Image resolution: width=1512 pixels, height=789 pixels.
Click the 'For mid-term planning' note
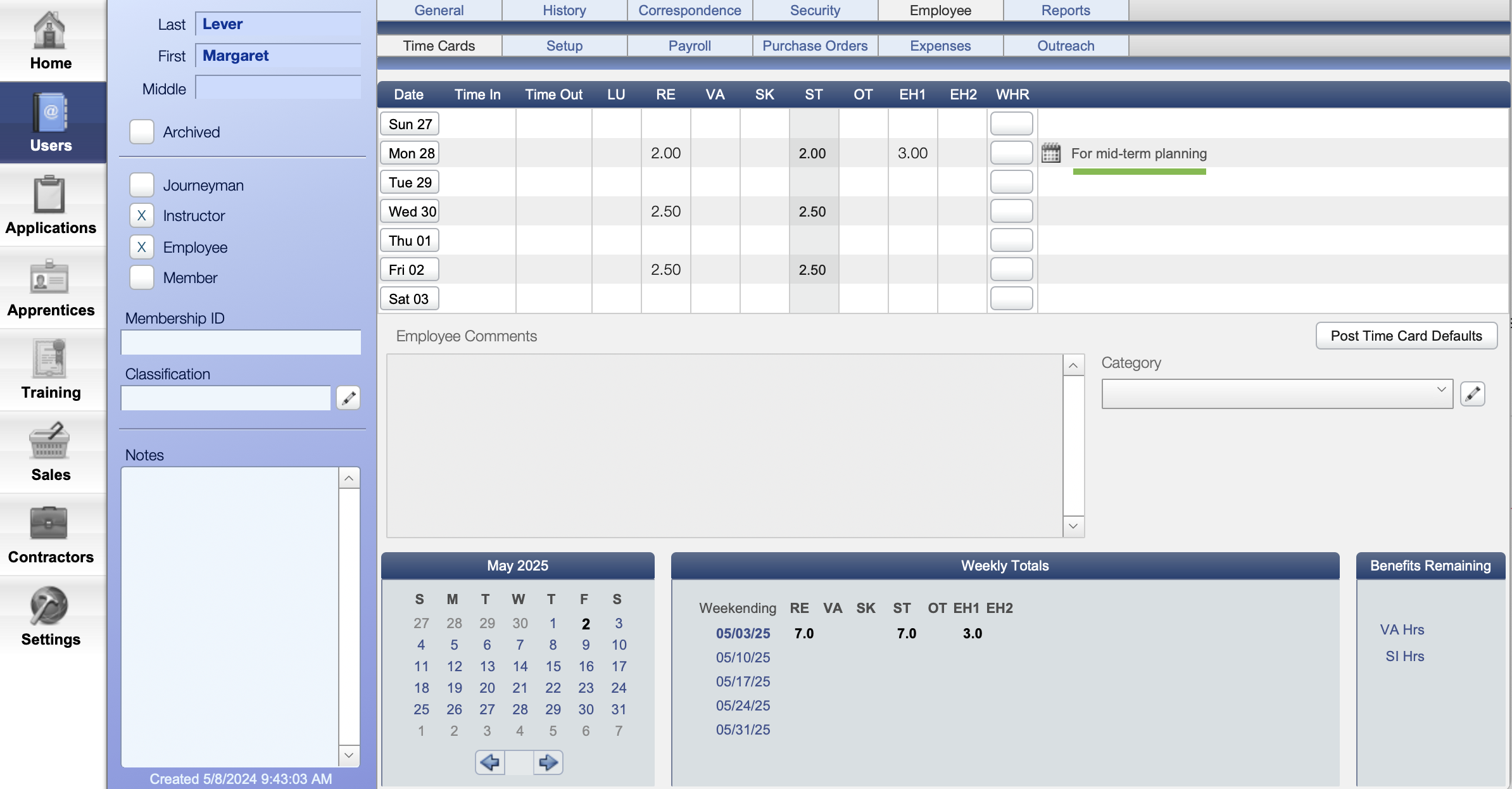(x=1138, y=153)
